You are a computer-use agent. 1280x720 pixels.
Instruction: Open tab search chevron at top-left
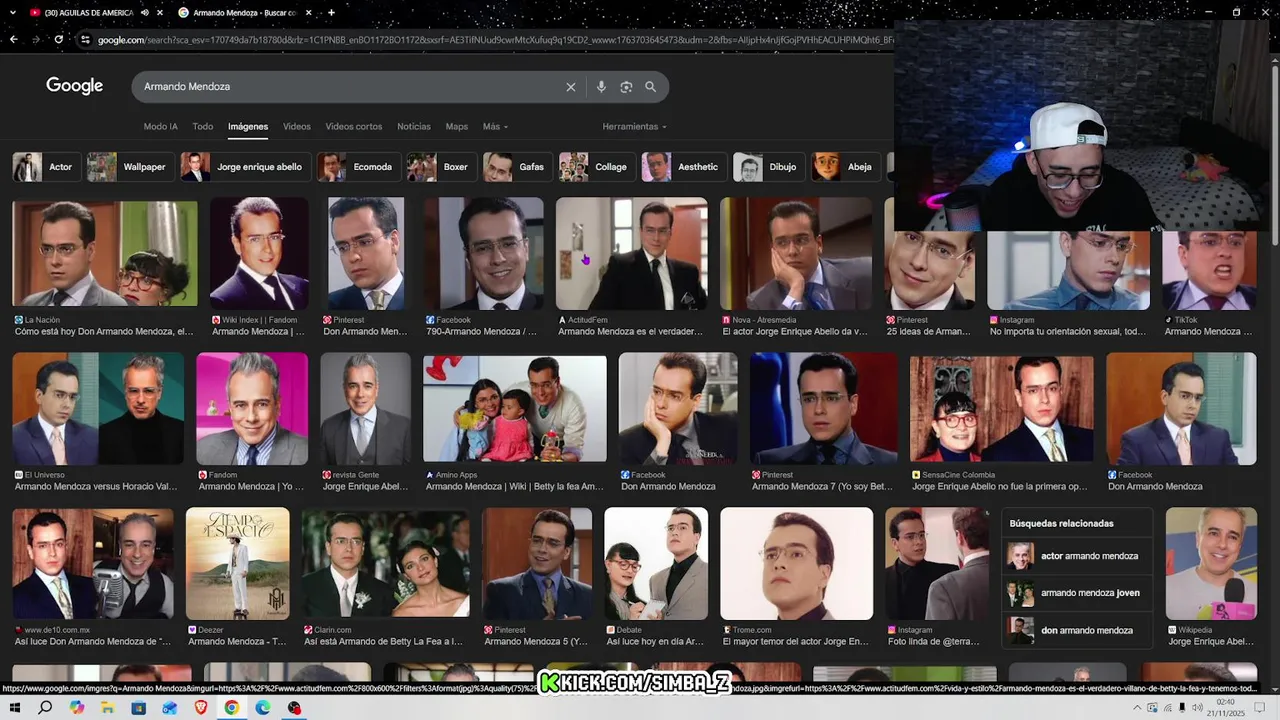pos(11,13)
